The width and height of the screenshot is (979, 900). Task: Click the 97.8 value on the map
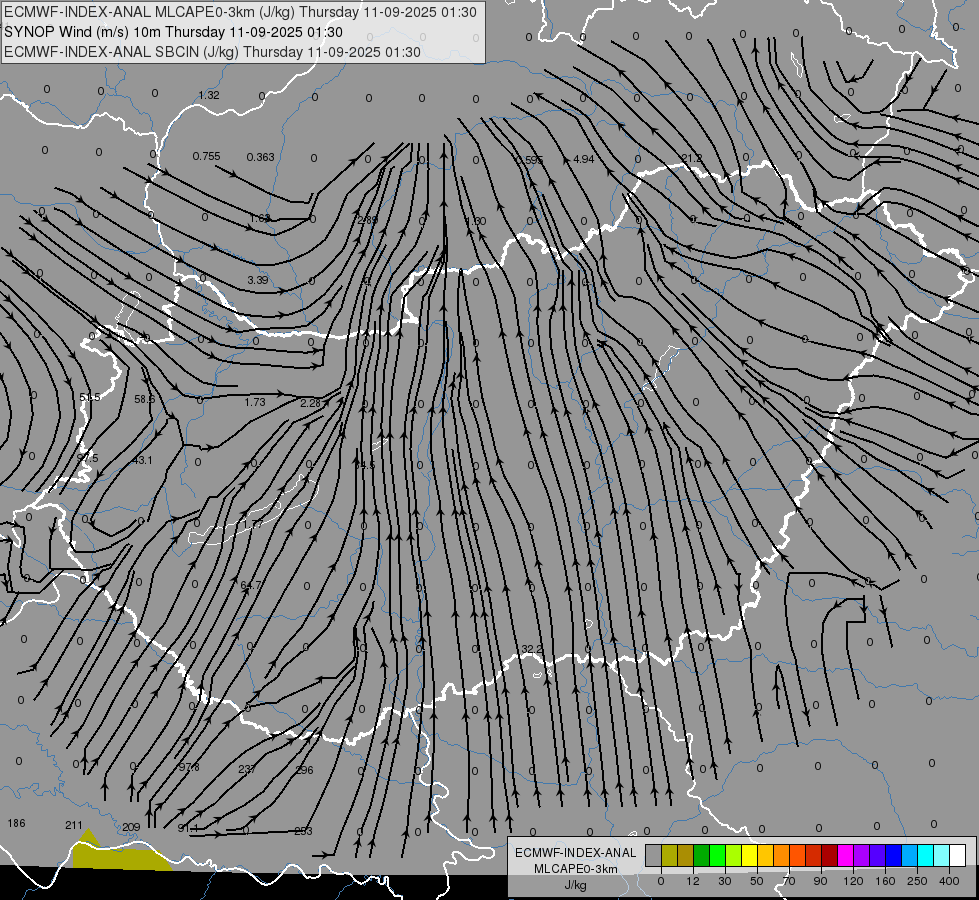tap(189, 767)
